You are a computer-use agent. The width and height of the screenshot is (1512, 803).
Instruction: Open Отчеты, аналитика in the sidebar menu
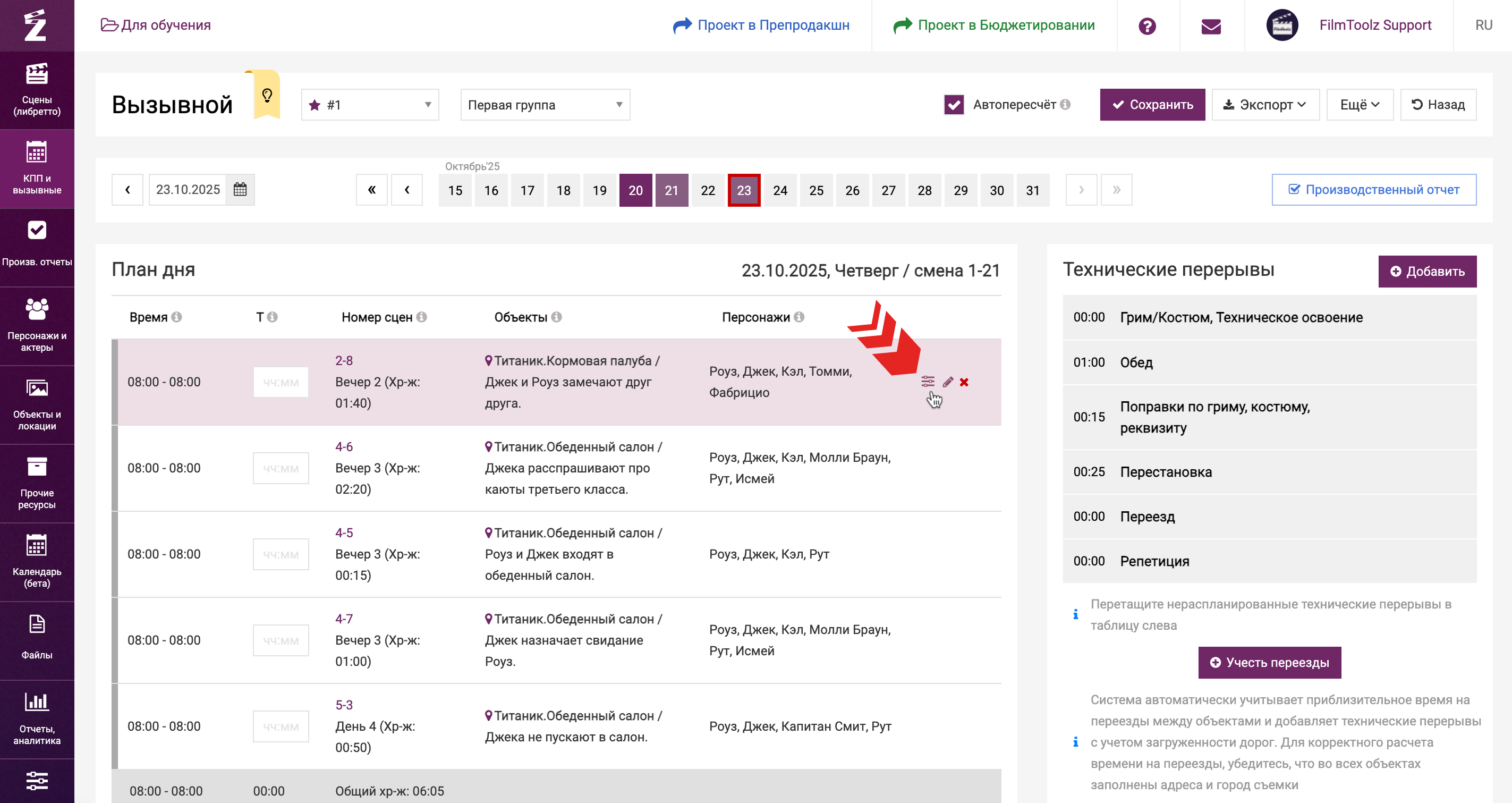coord(37,719)
